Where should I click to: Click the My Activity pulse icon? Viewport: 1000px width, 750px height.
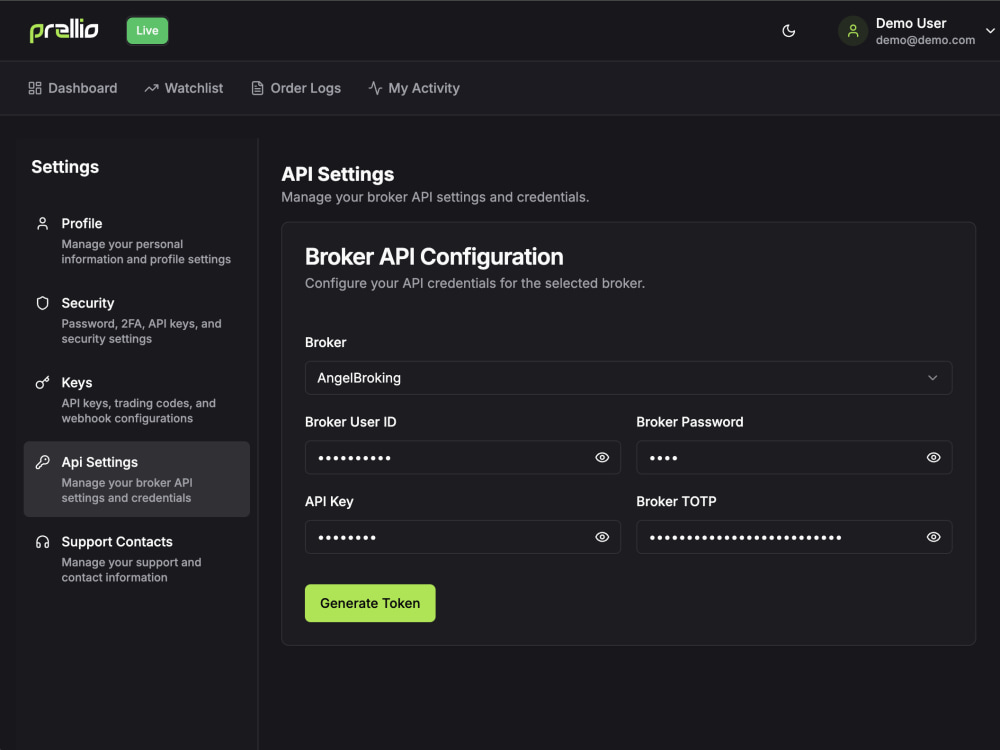tap(375, 88)
